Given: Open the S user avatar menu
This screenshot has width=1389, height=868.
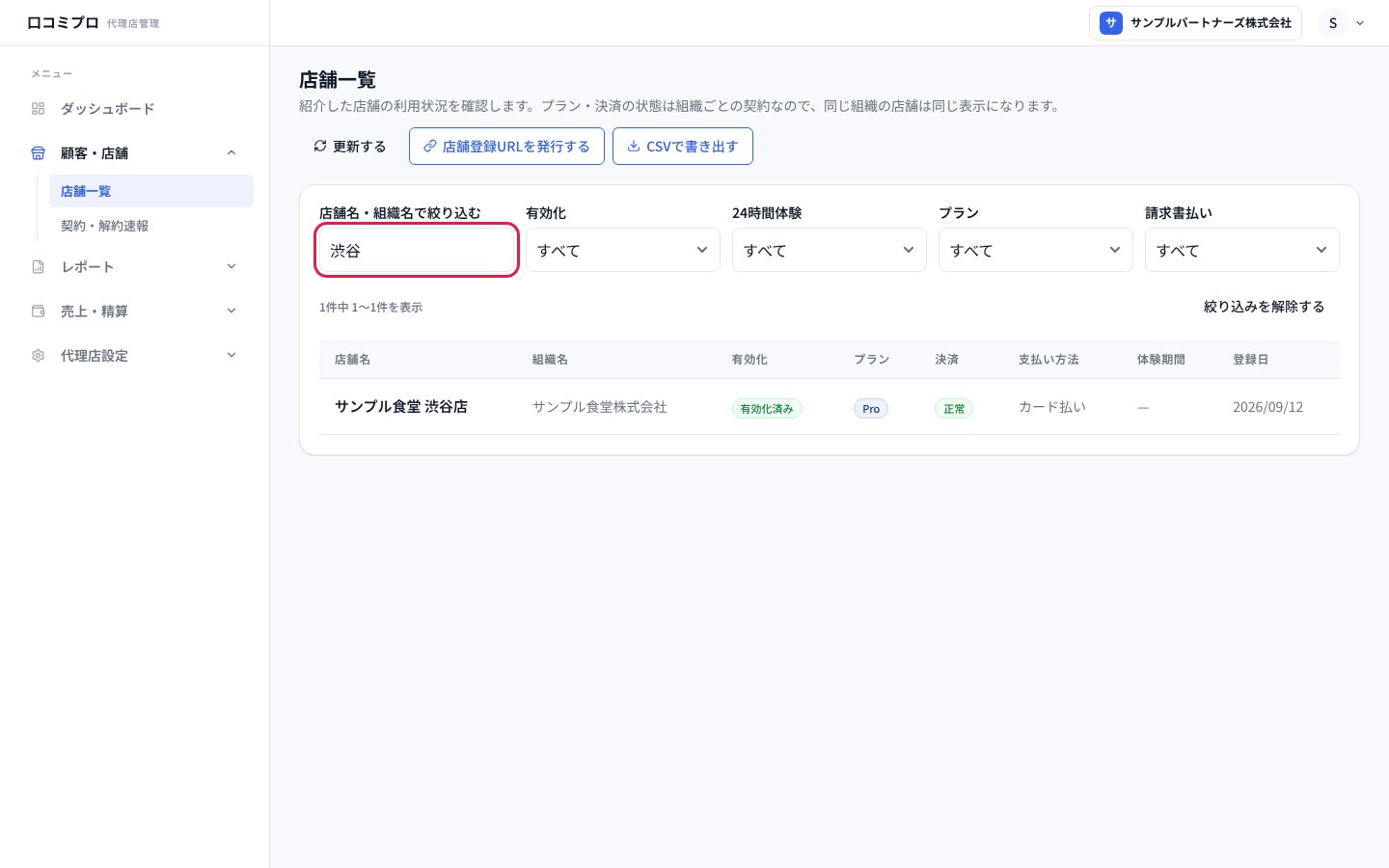Looking at the screenshot, I should (1333, 23).
